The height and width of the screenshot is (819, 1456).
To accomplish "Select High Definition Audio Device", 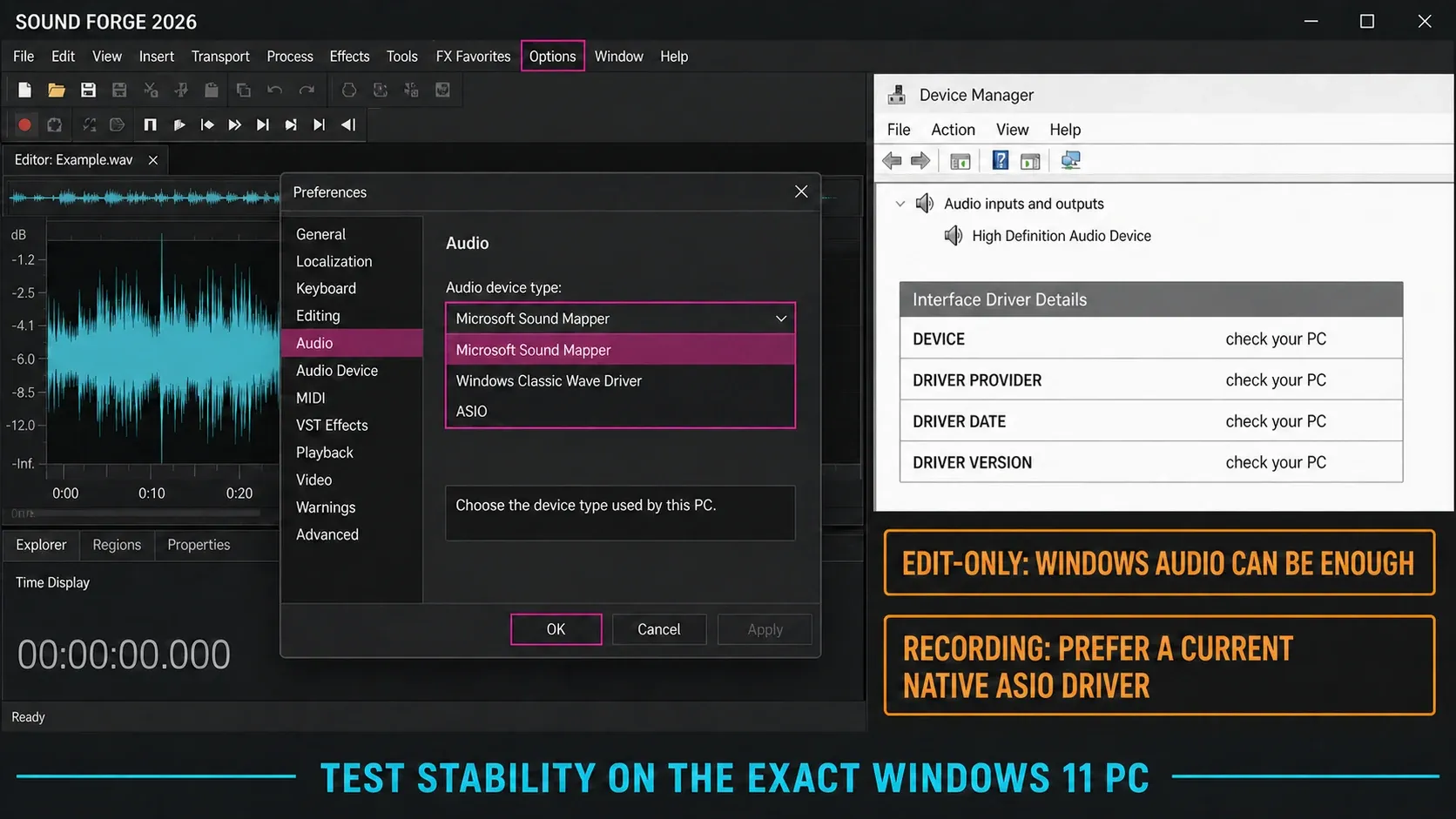I will pyautogui.click(x=1061, y=236).
